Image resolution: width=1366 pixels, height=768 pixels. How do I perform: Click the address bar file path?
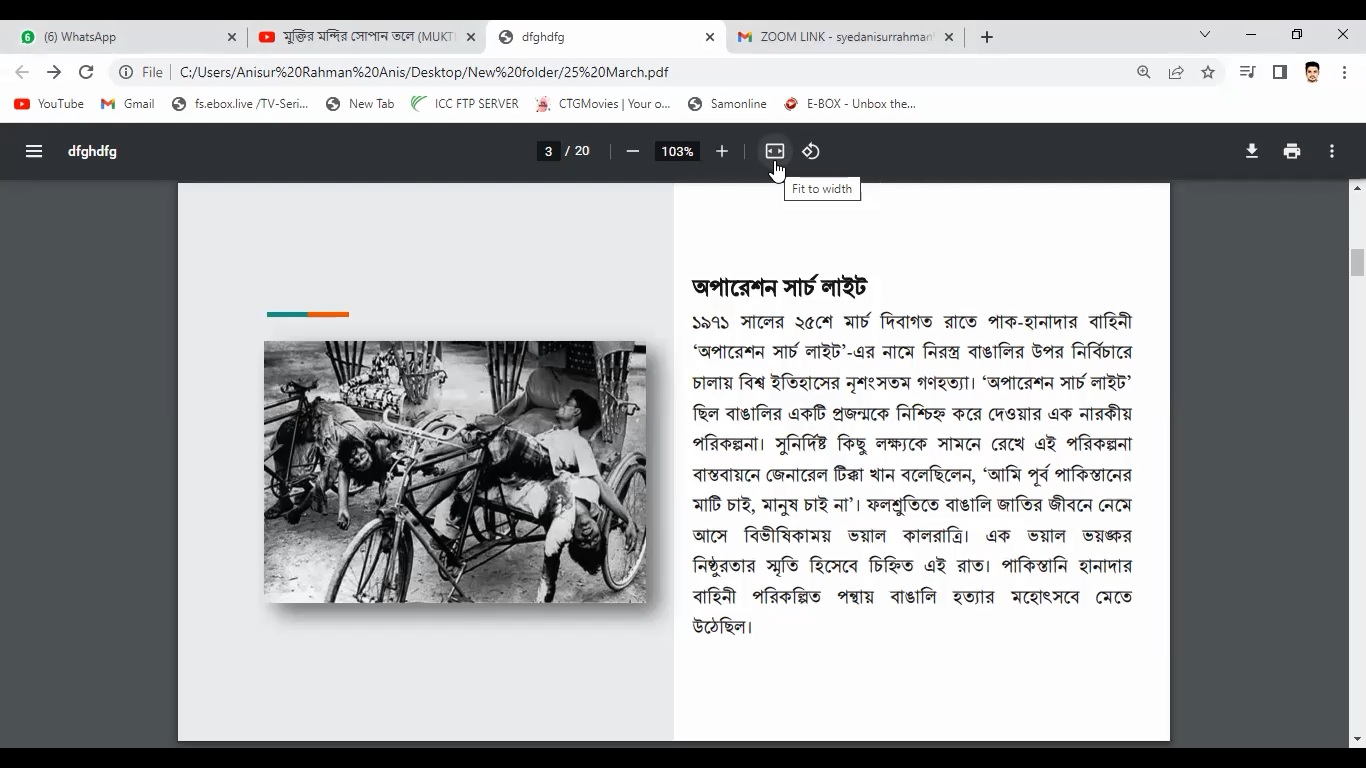[424, 72]
